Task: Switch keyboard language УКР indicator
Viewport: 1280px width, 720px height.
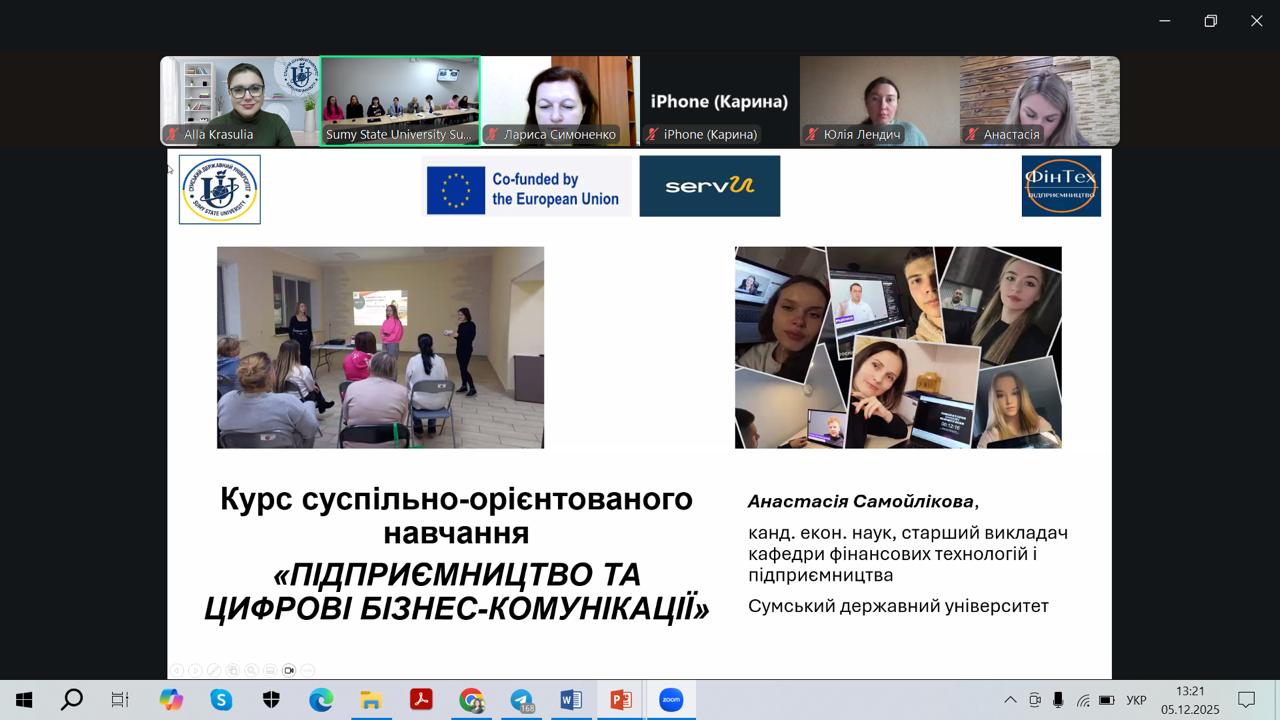Action: point(1136,700)
